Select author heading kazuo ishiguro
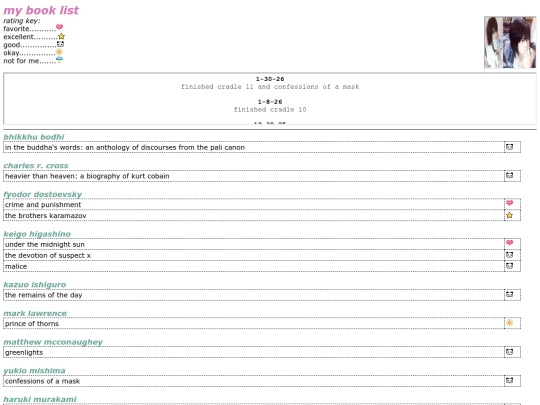540x405 pixels. click(34, 284)
